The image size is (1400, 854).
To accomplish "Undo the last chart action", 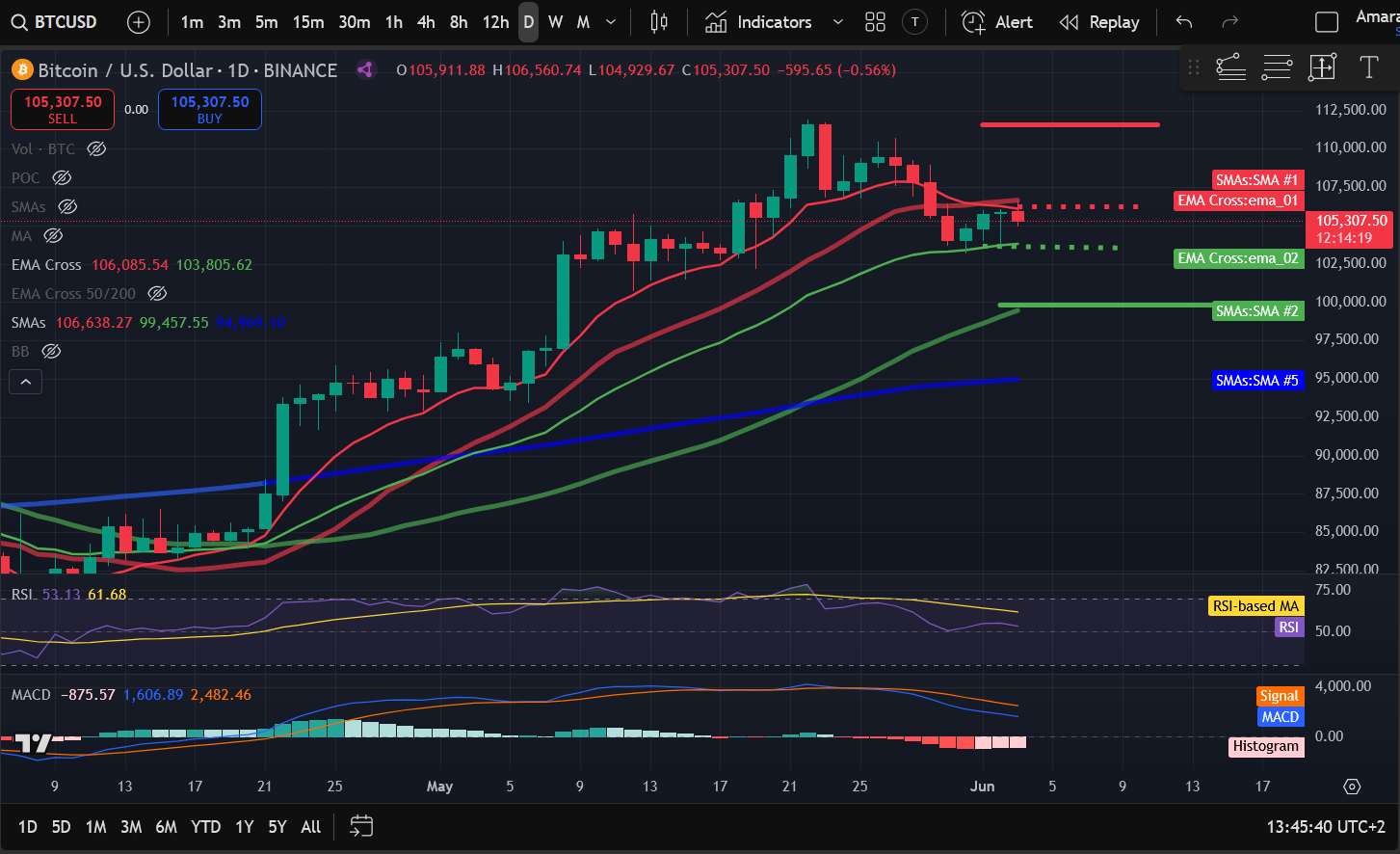I will click(x=1184, y=22).
